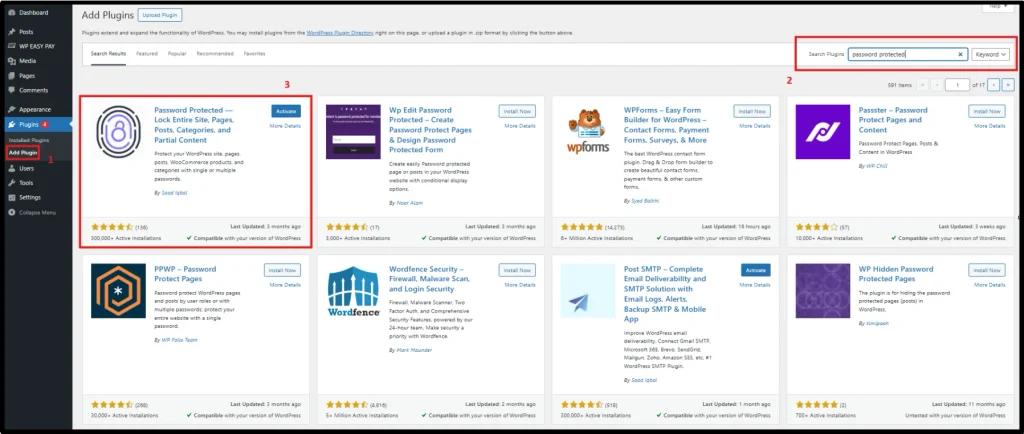Click the Post SMTP paper plane icon
Screen dimensions: 1024x434
588,290
